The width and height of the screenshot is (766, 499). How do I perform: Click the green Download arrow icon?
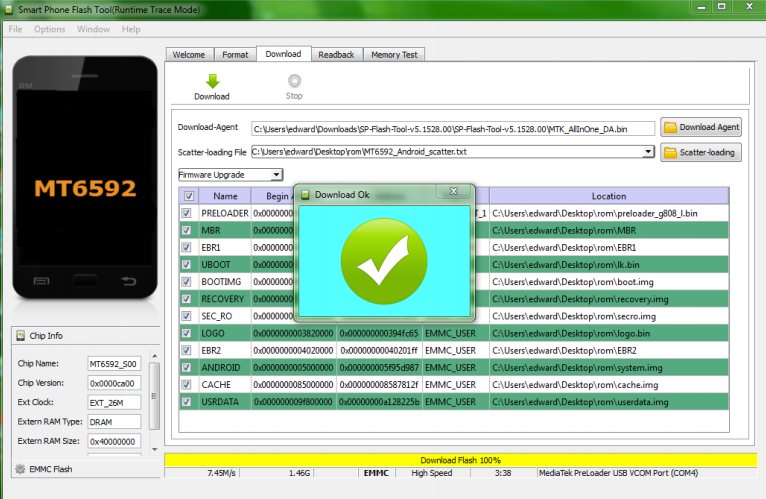(x=212, y=81)
